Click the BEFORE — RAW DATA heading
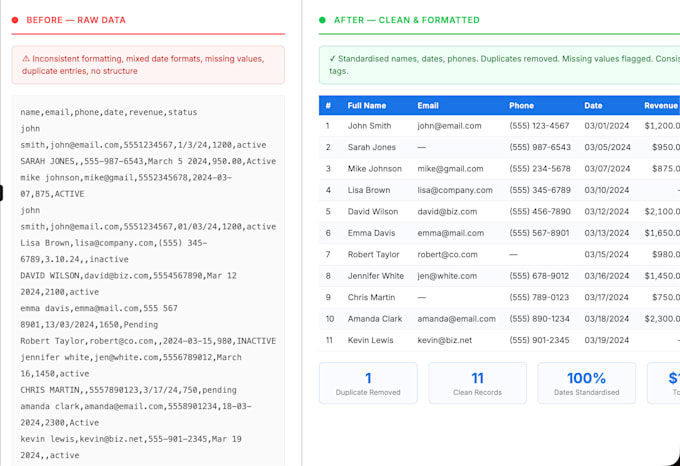Screen dimensions: 680x466 click(x=76, y=20)
